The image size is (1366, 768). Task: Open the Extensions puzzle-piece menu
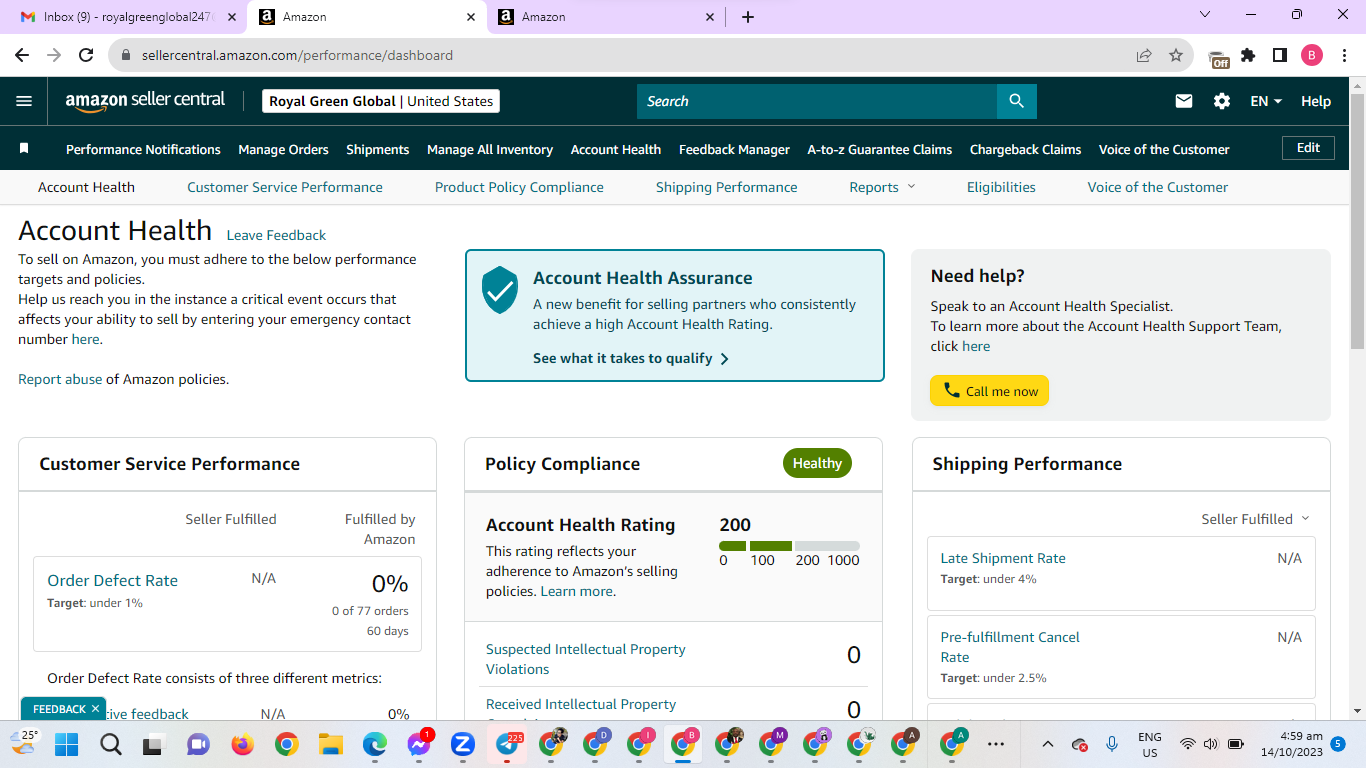coord(1248,56)
